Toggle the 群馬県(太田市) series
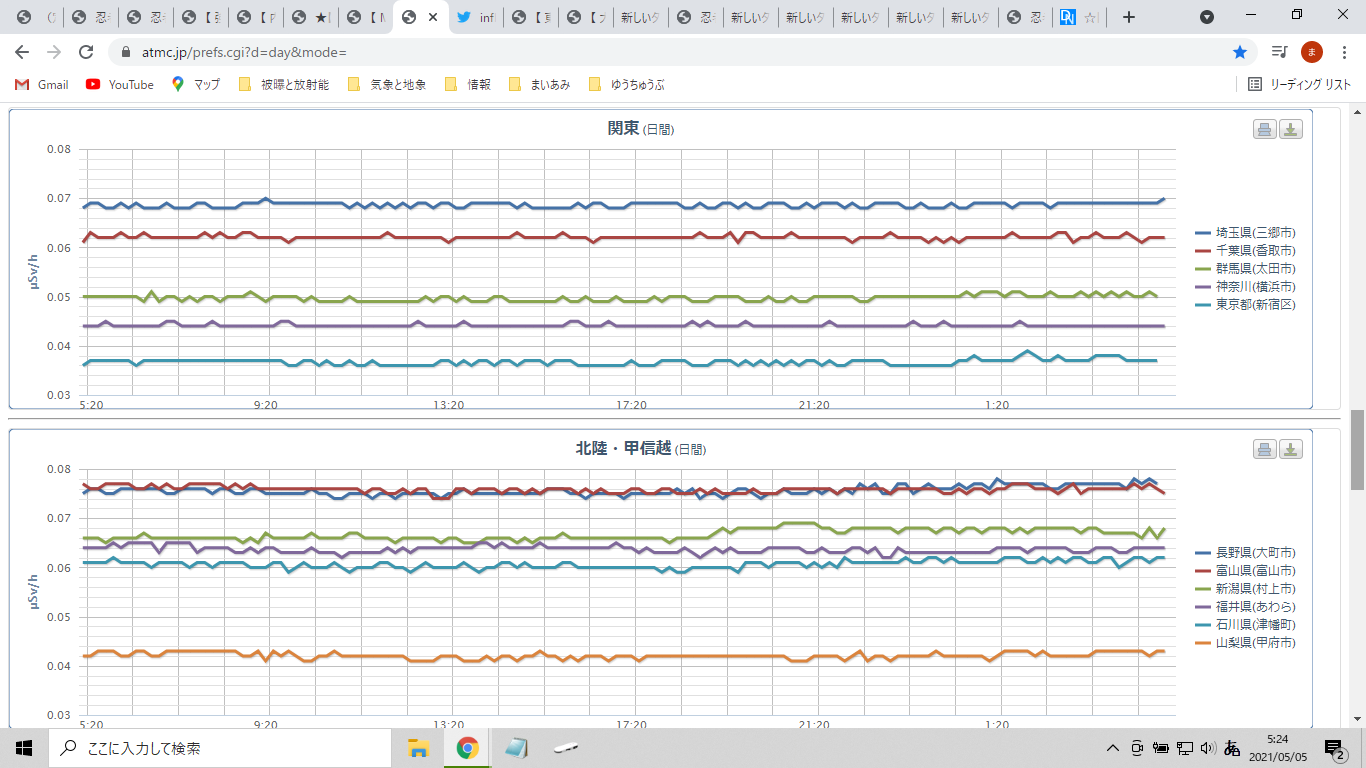The image size is (1366, 768). [x=1245, y=269]
